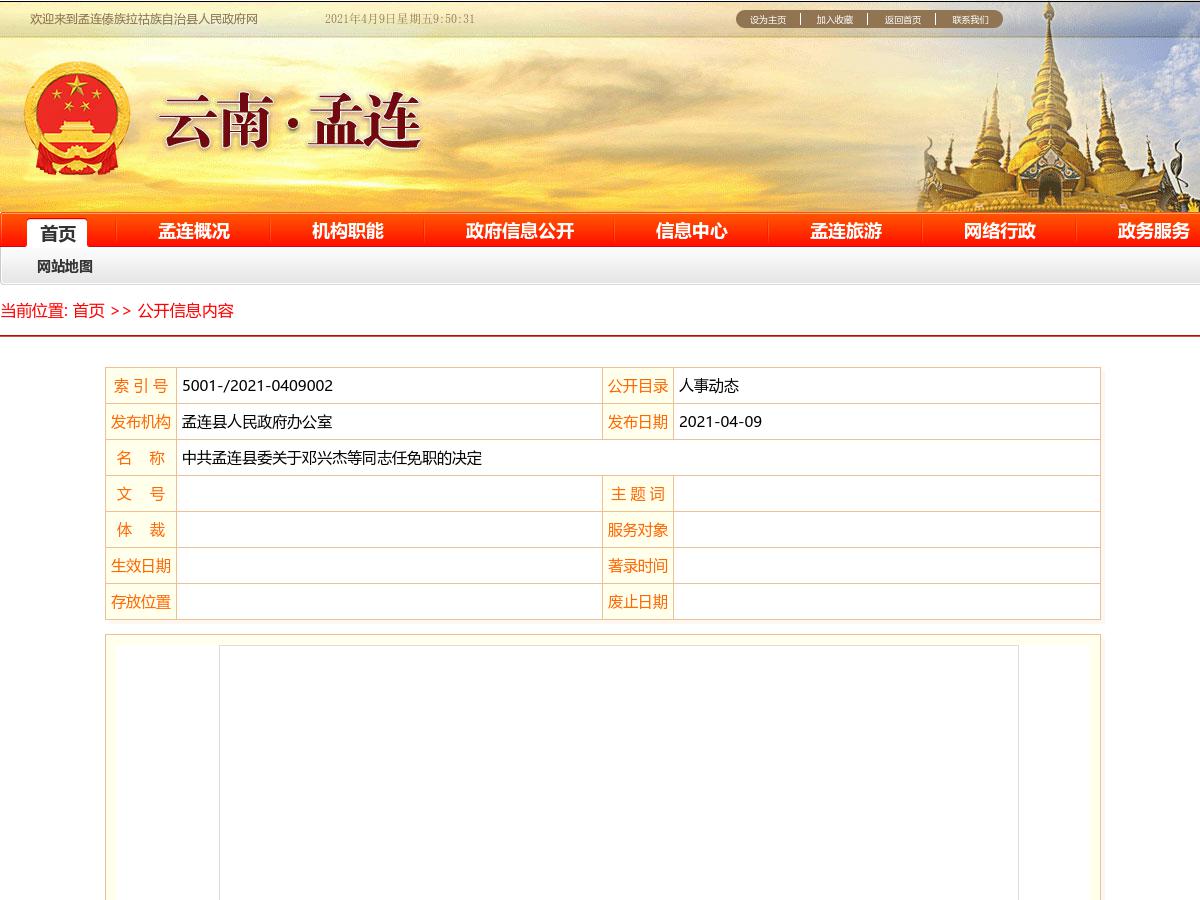Click the publish date 2021-04-09

pyautogui.click(x=720, y=422)
